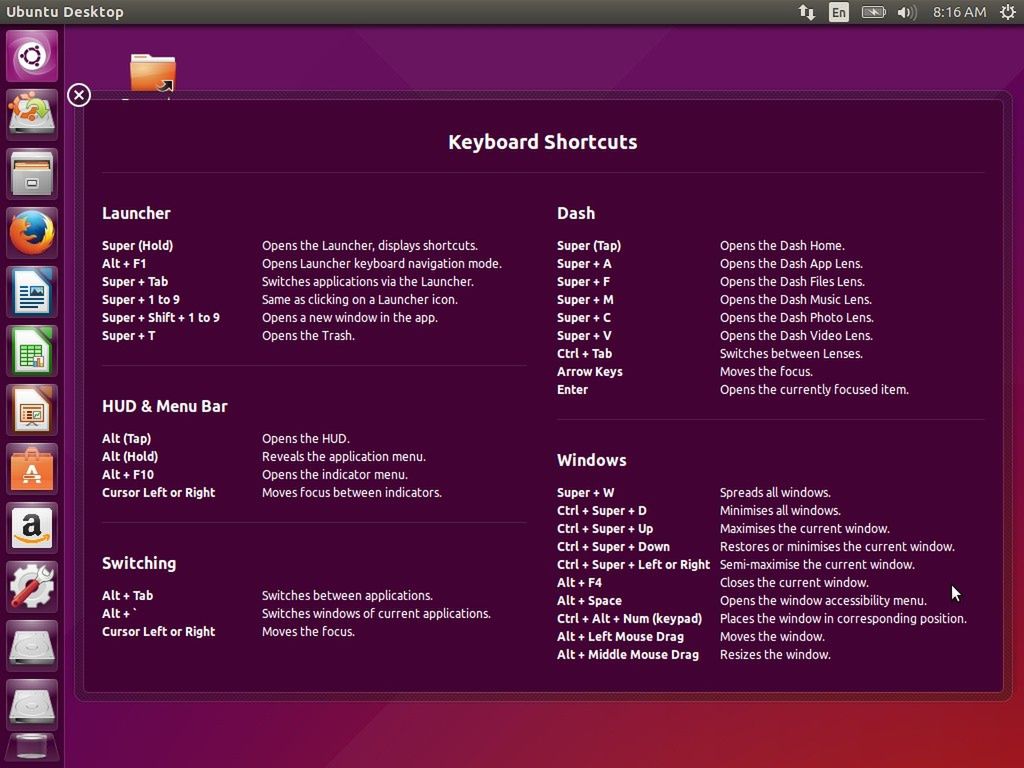
Task: Click the 'Super (Tap)' shortcut text
Action: pyautogui.click(x=589, y=246)
